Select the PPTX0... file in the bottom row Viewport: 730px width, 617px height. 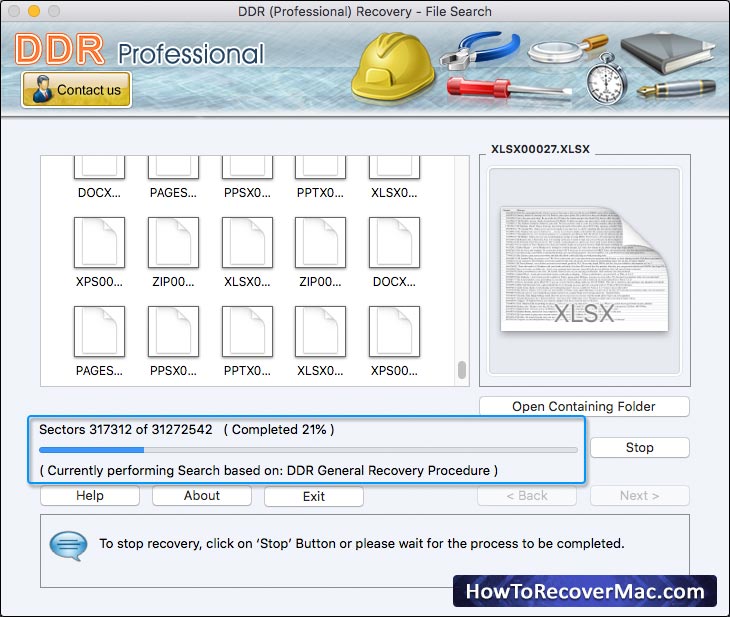click(x=247, y=341)
